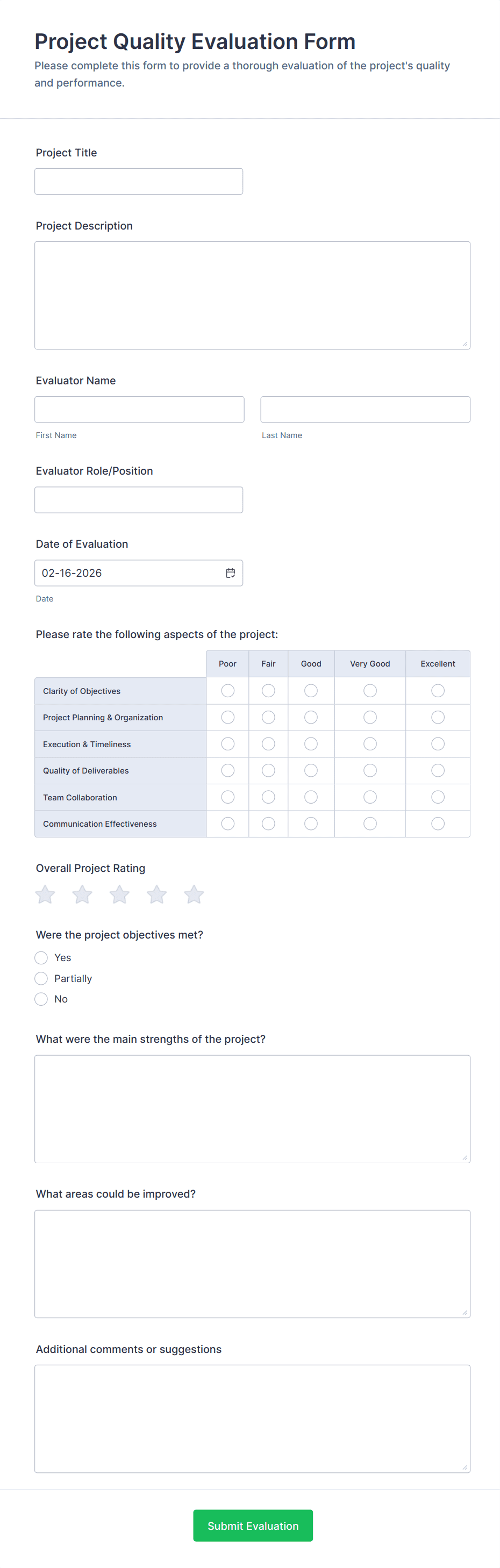Viewport: 500px width, 1568px height.
Task: Select the first rating star
Action: (x=45, y=894)
